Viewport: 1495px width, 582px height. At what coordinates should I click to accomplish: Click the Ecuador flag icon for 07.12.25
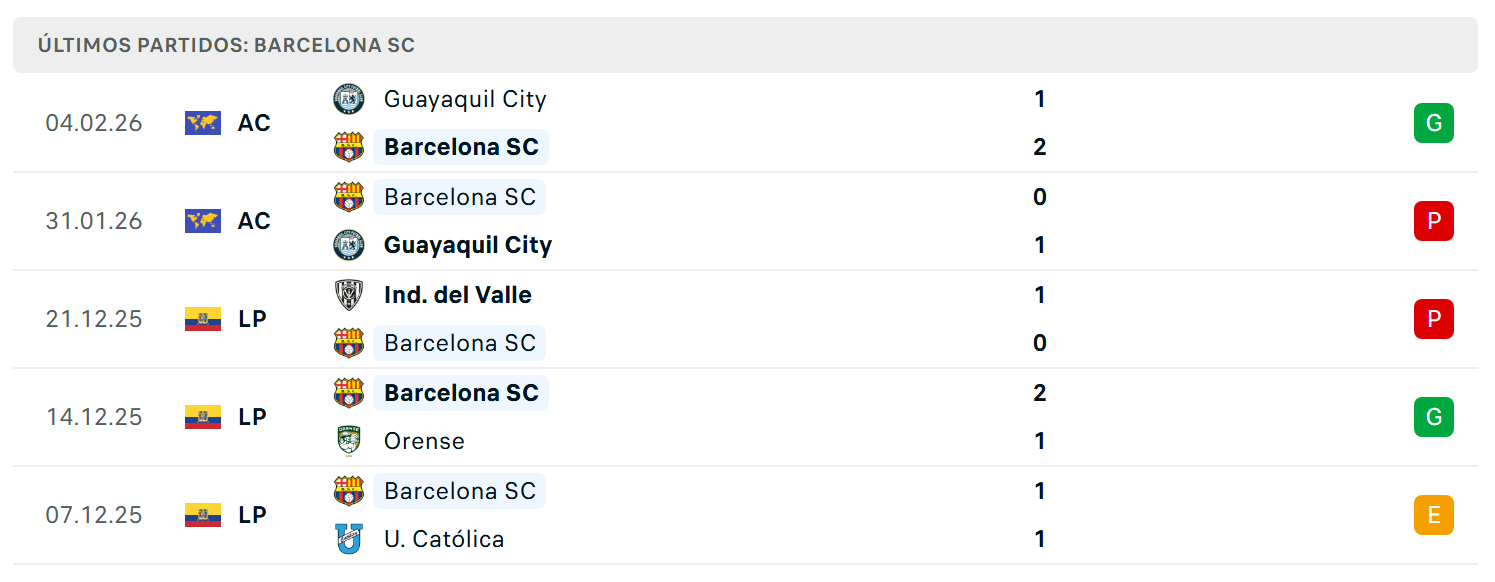click(203, 515)
